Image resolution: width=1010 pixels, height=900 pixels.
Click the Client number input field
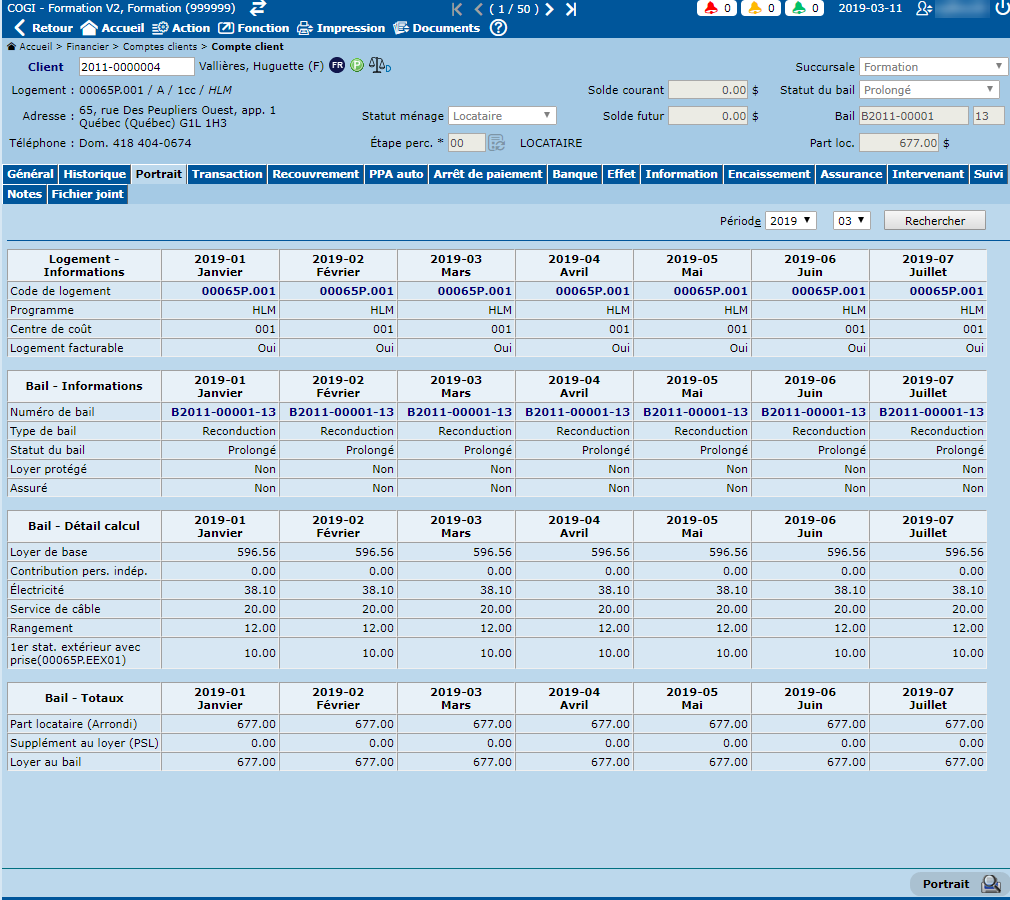click(x=136, y=67)
